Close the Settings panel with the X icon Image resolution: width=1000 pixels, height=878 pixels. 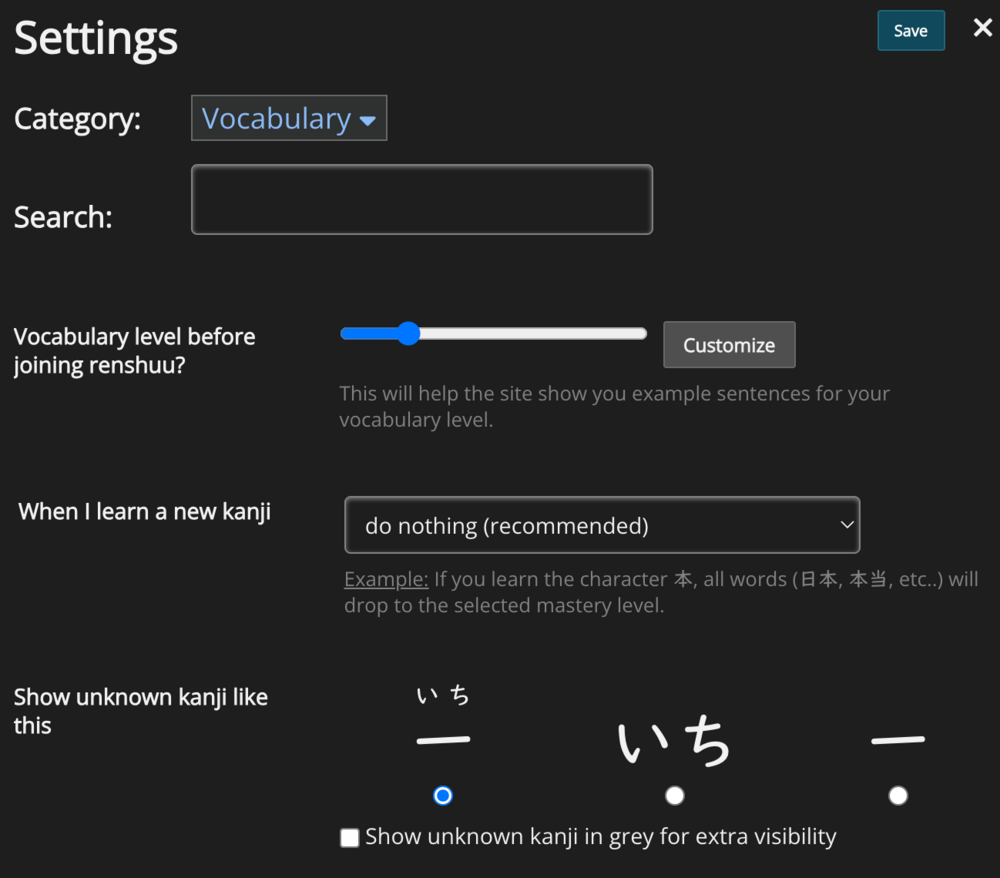click(x=983, y=28)
